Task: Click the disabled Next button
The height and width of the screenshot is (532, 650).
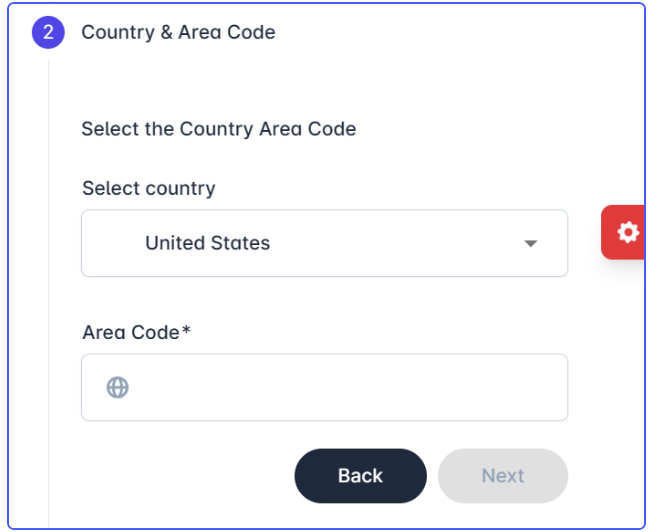Action: [503, 476]
